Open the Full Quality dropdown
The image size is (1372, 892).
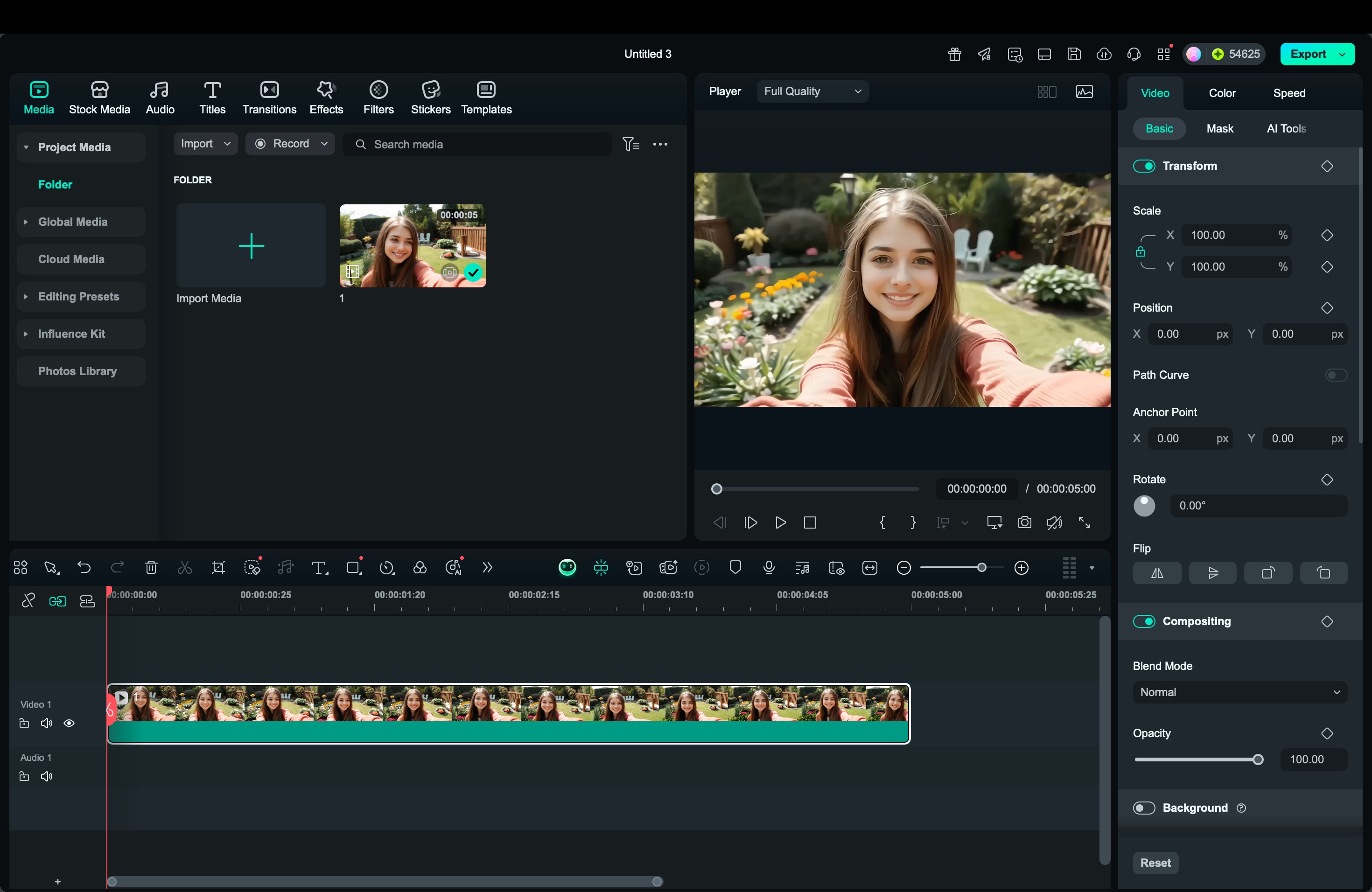click(x=812, y=91)
